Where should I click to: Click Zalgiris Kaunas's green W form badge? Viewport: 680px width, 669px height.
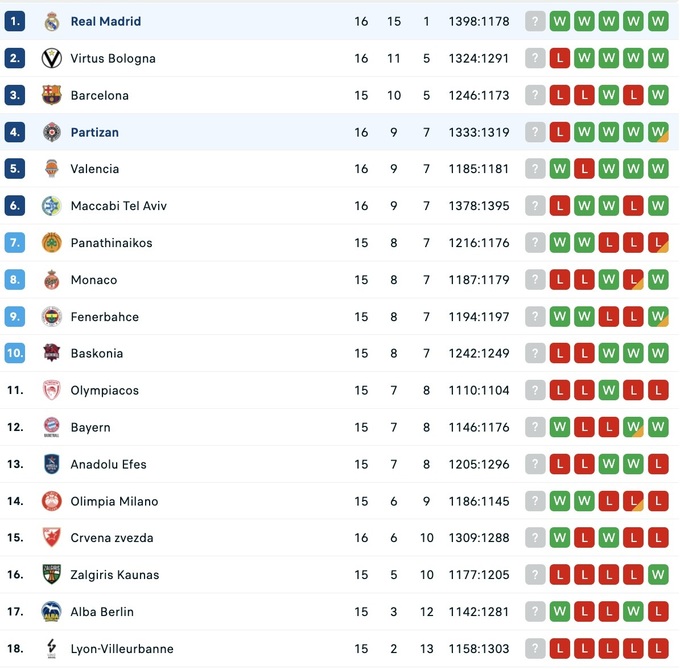pyautogui.click(x=658, y=575)
